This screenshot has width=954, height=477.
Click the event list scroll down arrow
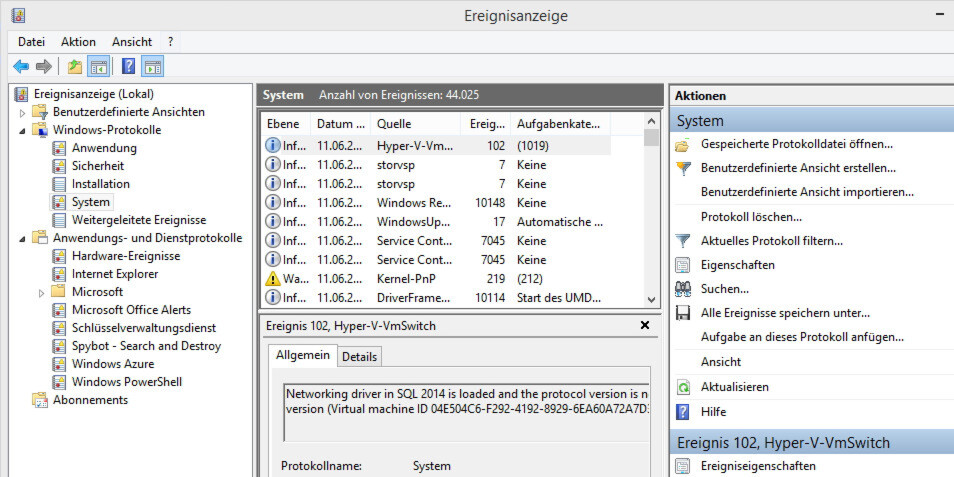pyautogui.click(x=651, y=299)
